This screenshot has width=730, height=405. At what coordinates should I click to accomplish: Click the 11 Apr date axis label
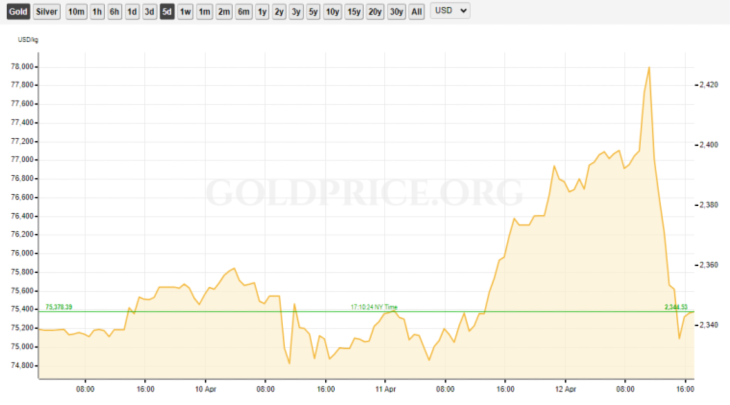coord(385,389)
